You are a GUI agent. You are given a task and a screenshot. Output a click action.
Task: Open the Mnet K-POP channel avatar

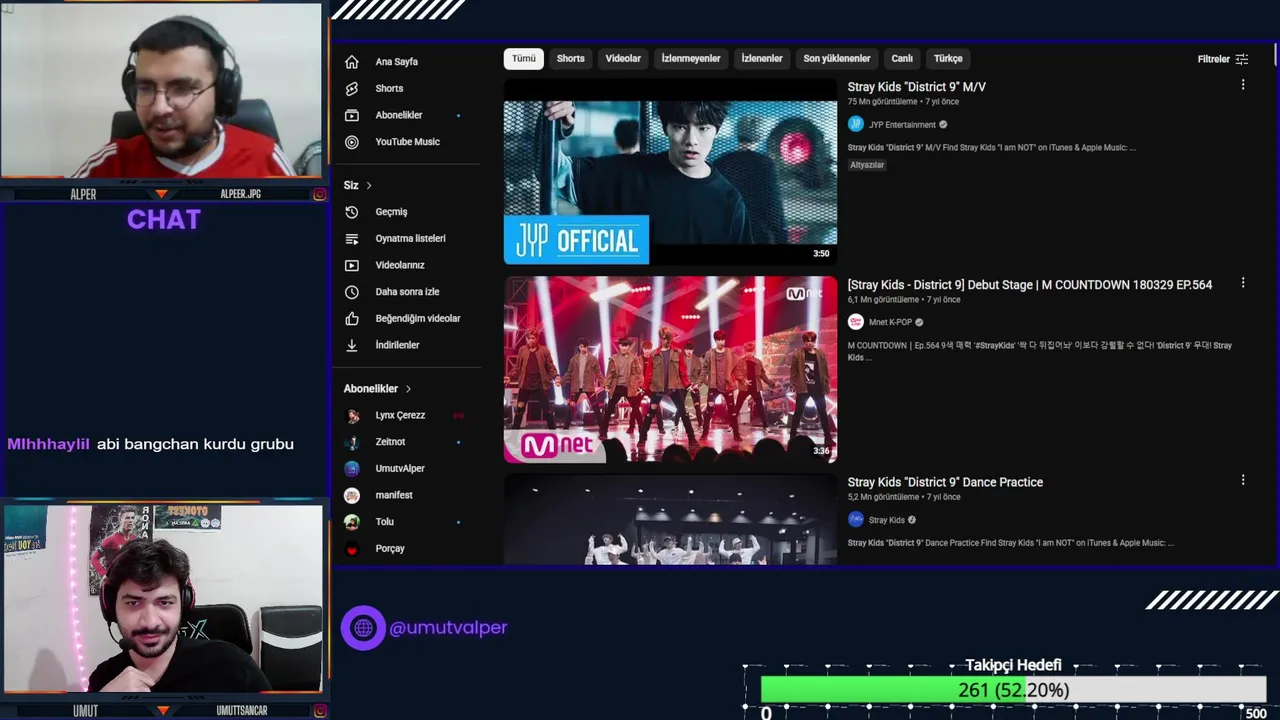coord(856,322)
